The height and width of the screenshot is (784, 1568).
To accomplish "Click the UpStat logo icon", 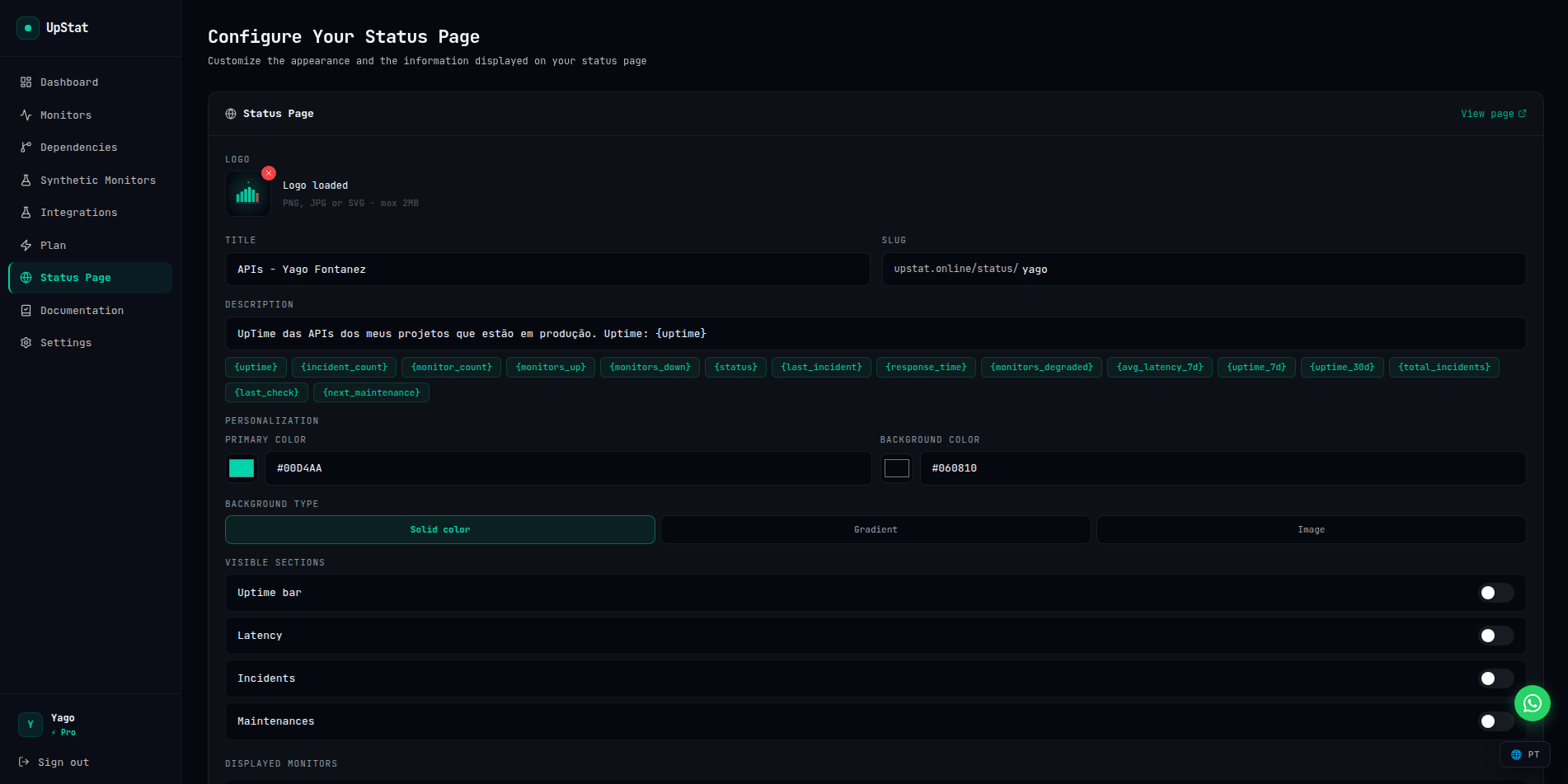I will (28, 28).
